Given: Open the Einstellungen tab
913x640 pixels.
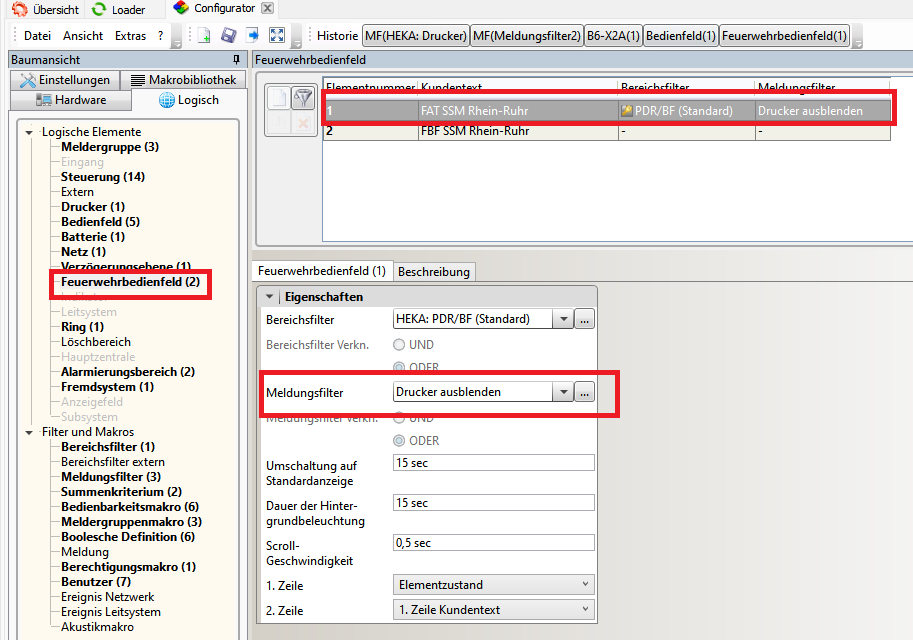Looking at the screenshot, I should click(x=65, y=80).
